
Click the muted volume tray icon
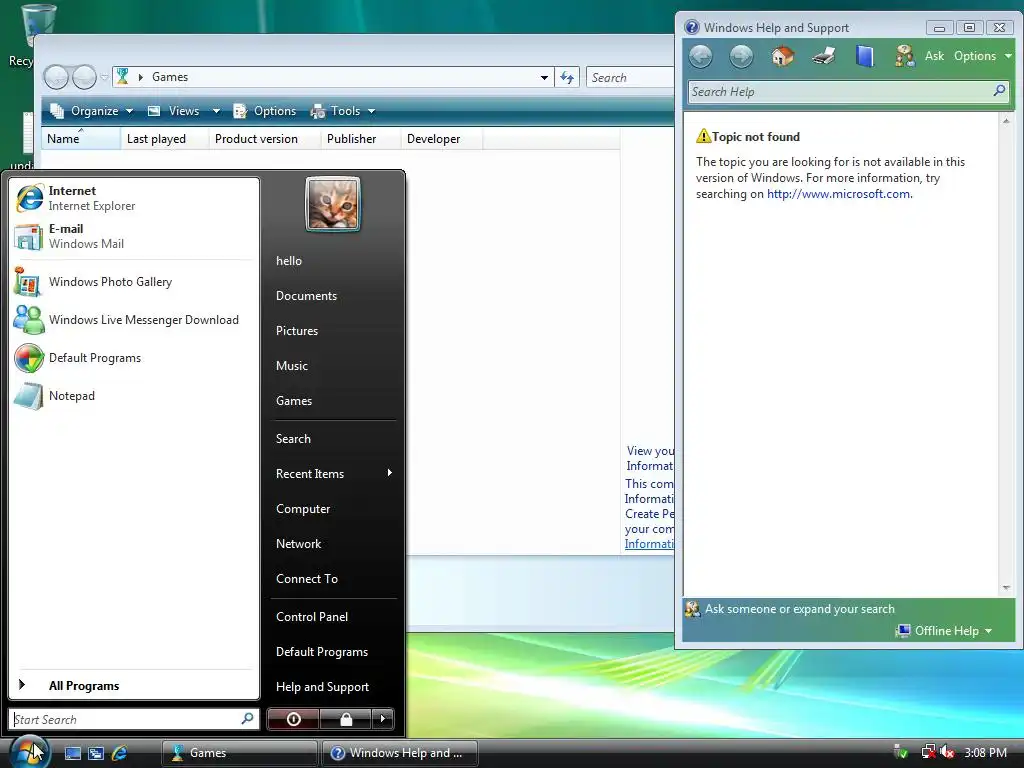(948, 753)
